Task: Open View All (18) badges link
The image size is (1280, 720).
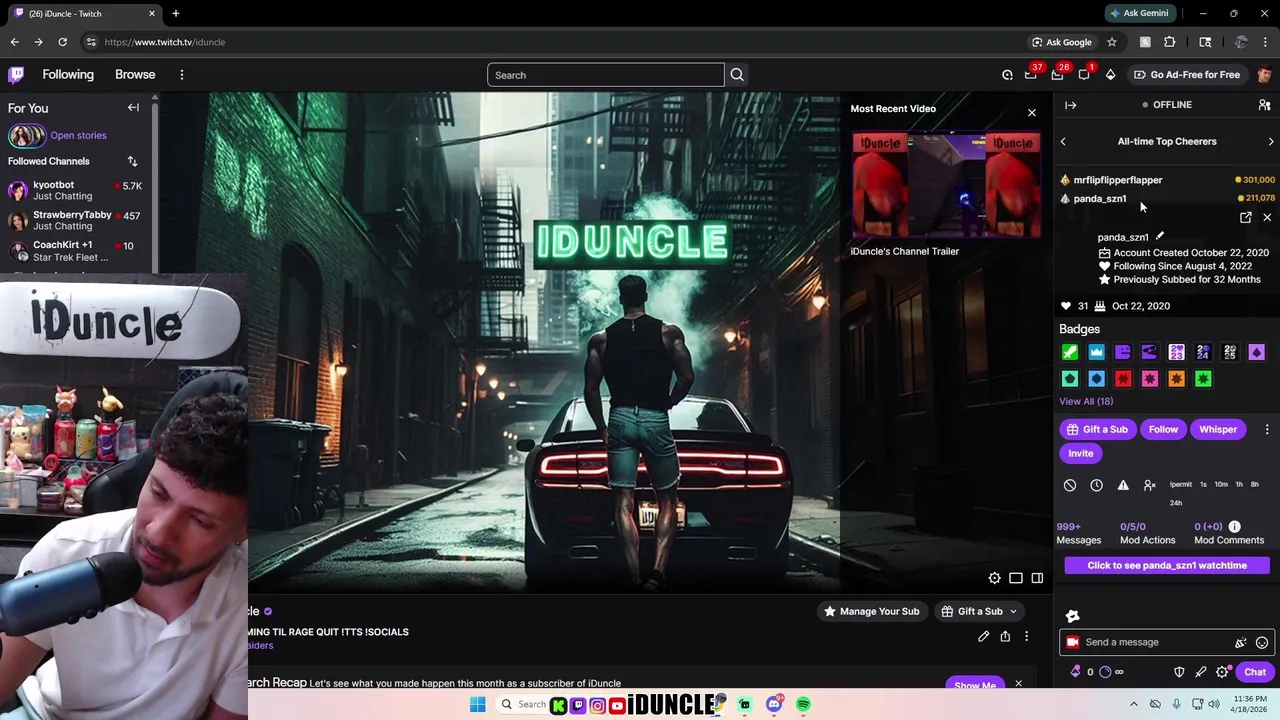Action: pyautogui.click(x=1086, y=401)
